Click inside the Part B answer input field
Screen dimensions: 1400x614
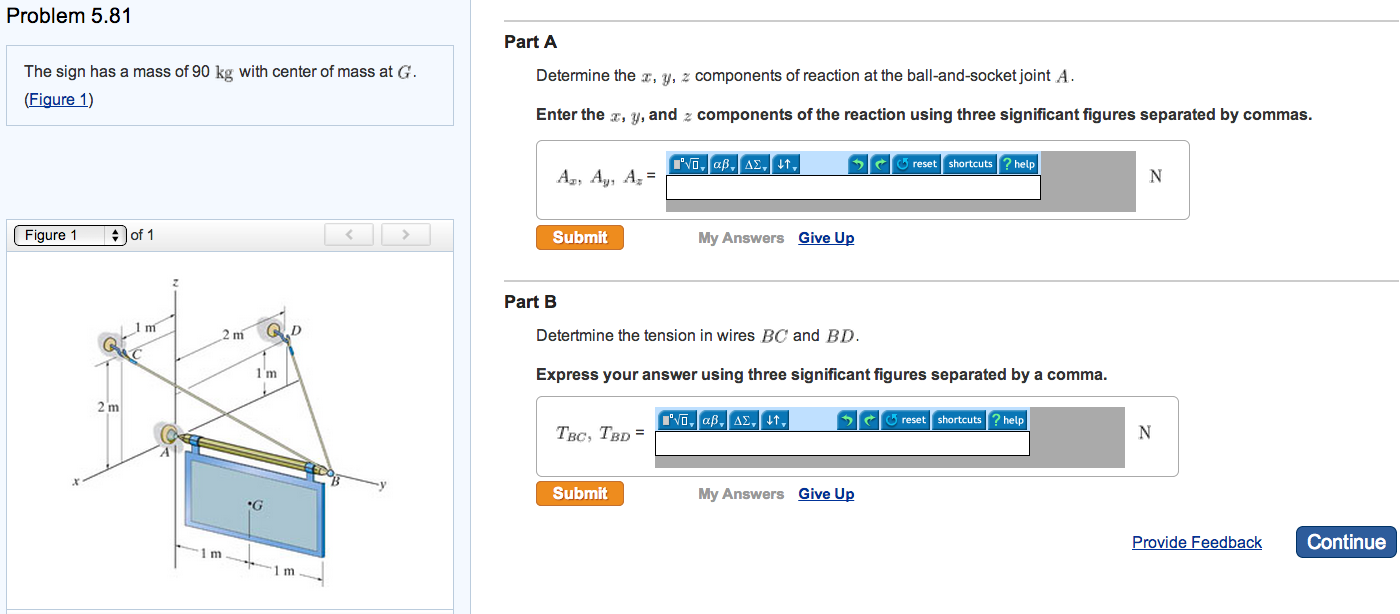[x=842, y=443]
